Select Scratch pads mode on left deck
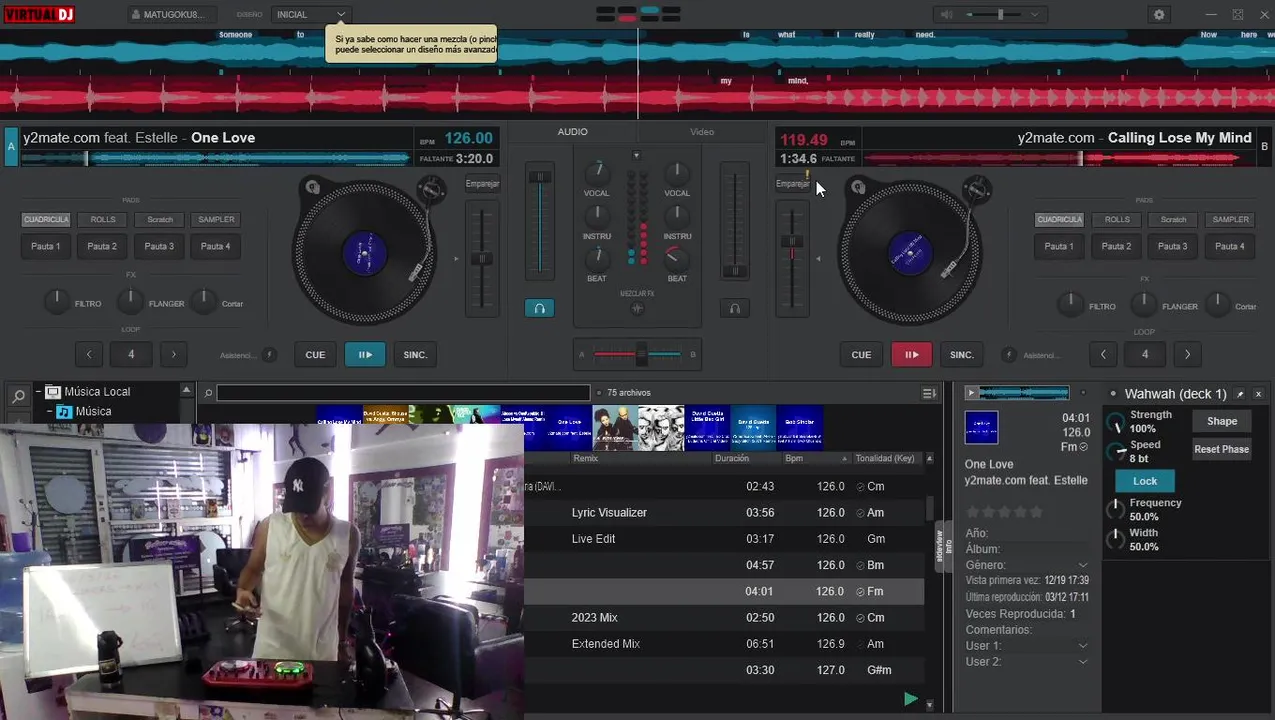Viewport: 1275px width, 720px height. (x=160, y=219)
